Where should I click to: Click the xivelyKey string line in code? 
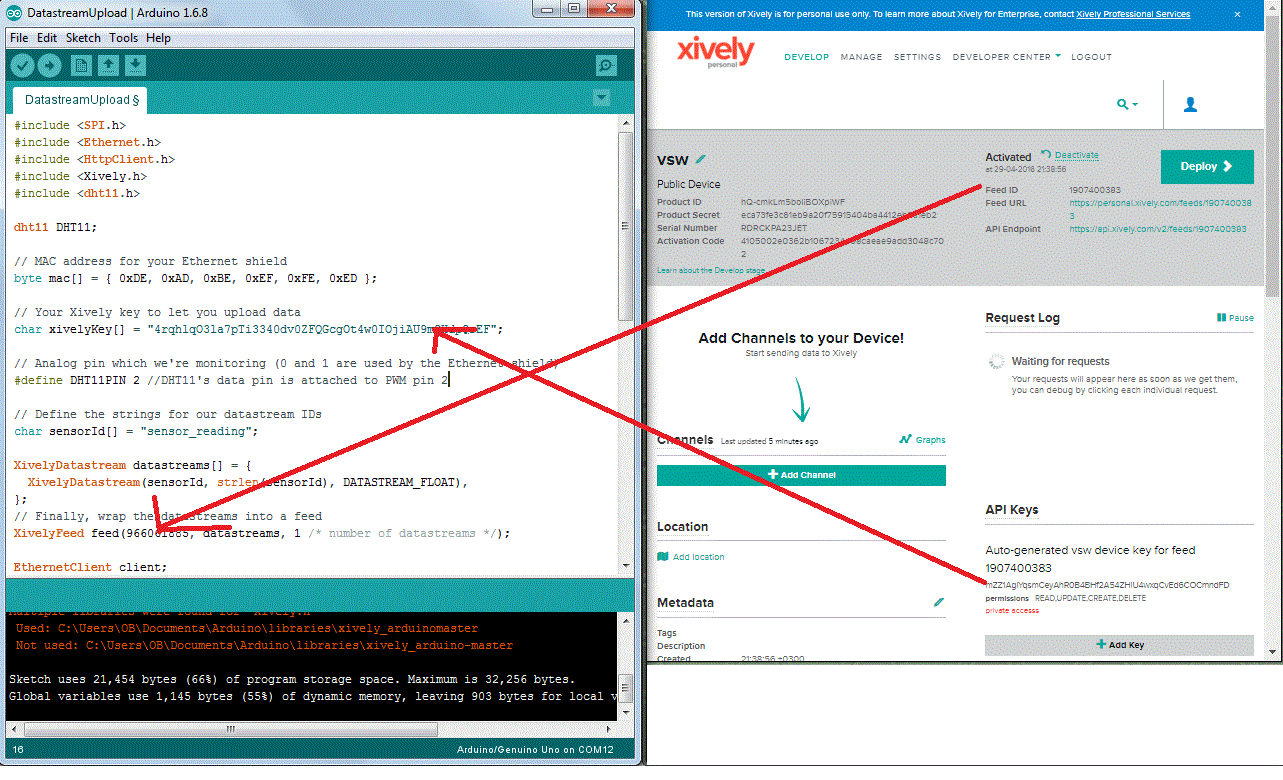tap(258, 329)
